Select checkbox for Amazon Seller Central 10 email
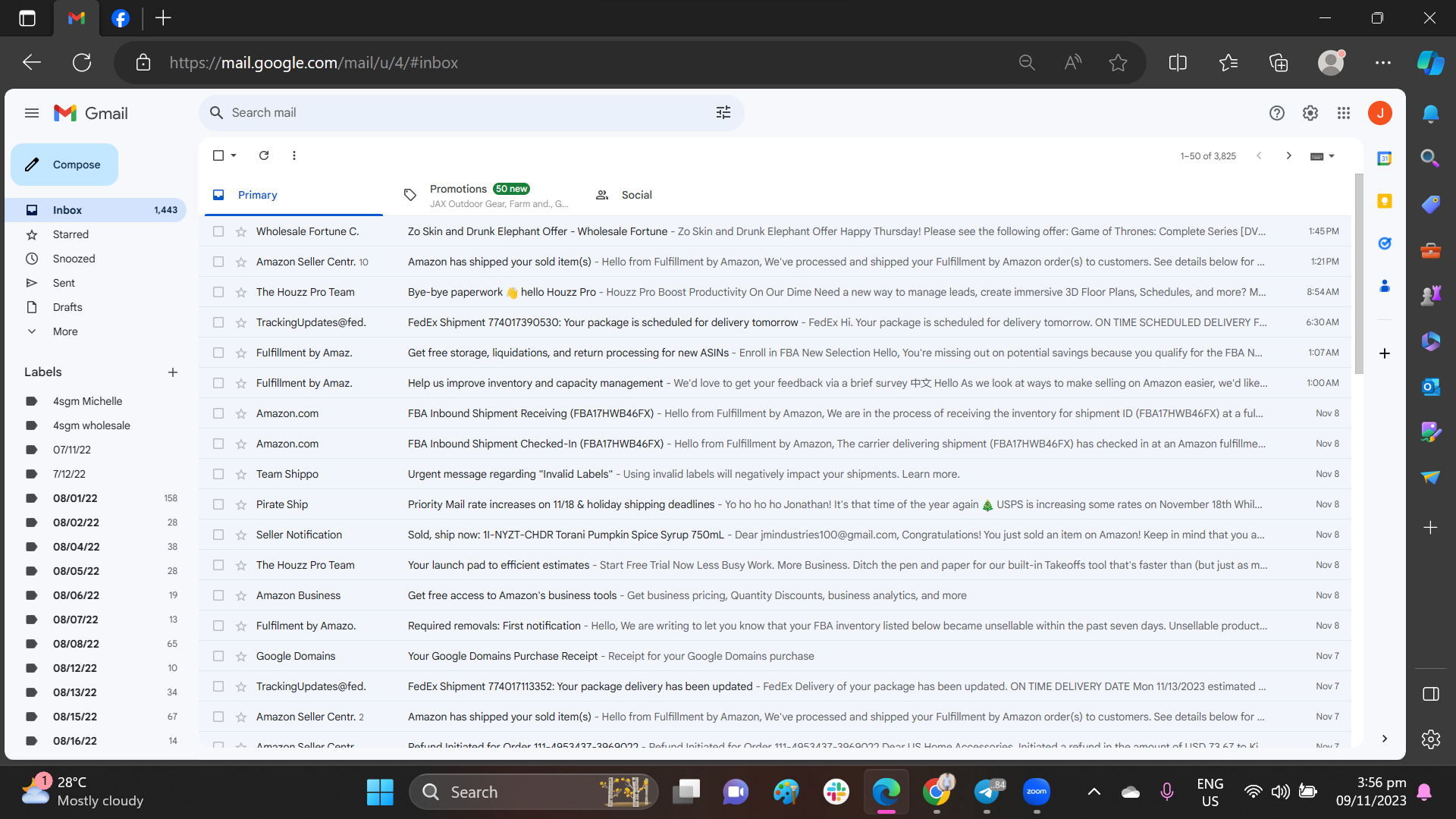Image resolution: width=1456 pixels, height=819 pixels. [218, 262]
